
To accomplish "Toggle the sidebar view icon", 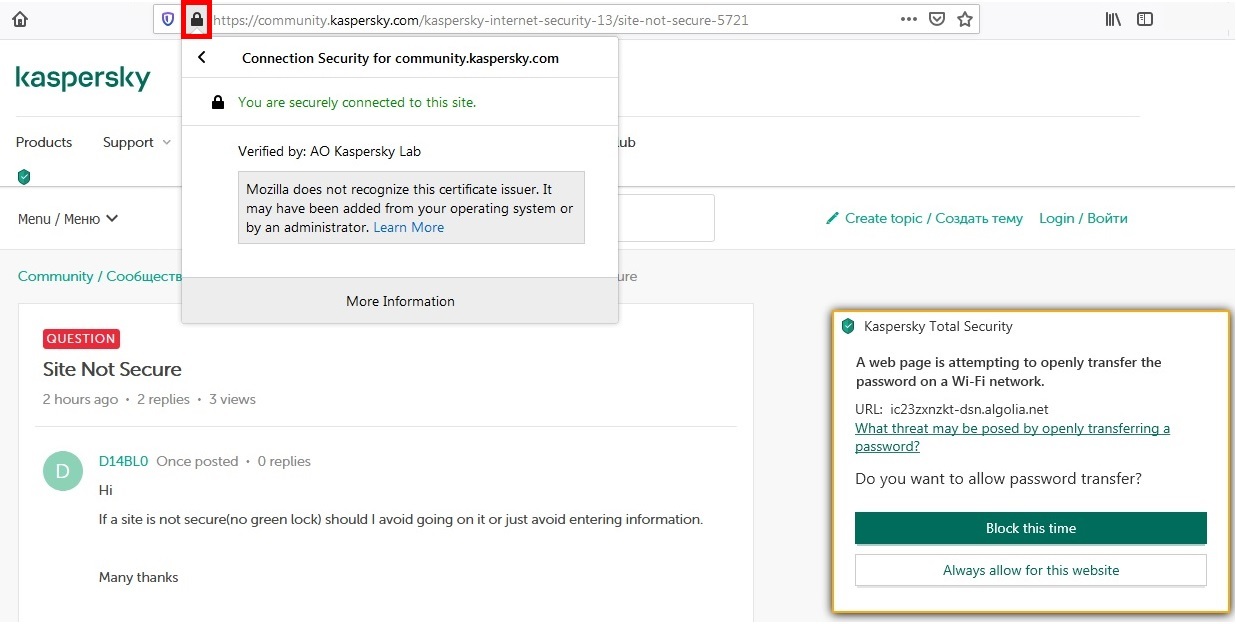I will [1145, 19].
